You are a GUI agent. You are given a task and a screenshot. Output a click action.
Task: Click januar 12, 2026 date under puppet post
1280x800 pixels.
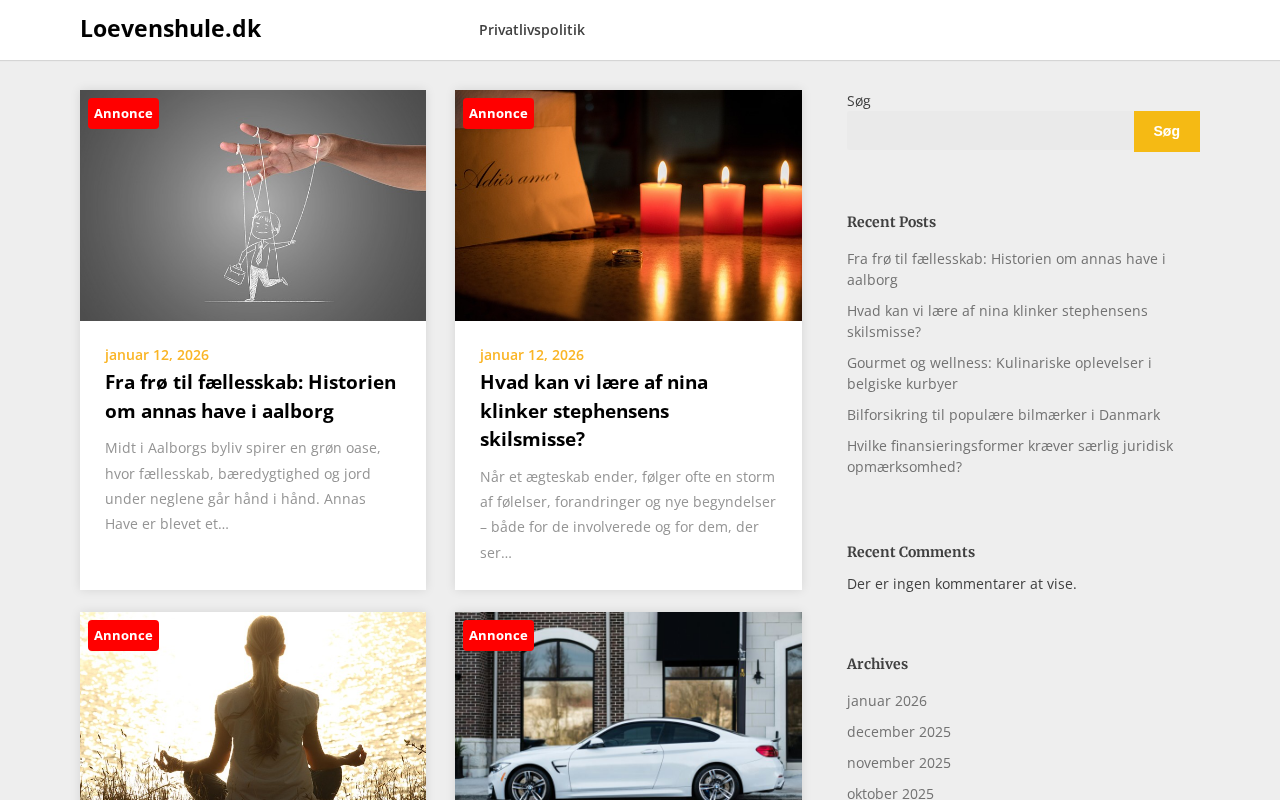(157, 354)
